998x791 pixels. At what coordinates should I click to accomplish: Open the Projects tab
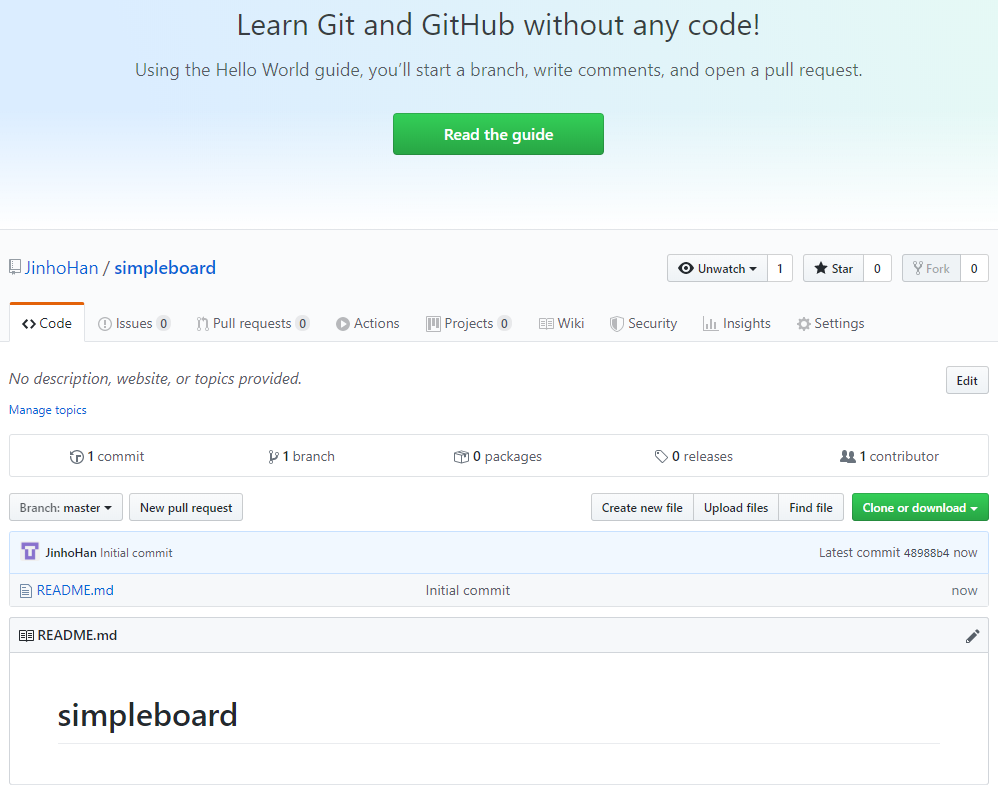[x=468, y=323]
